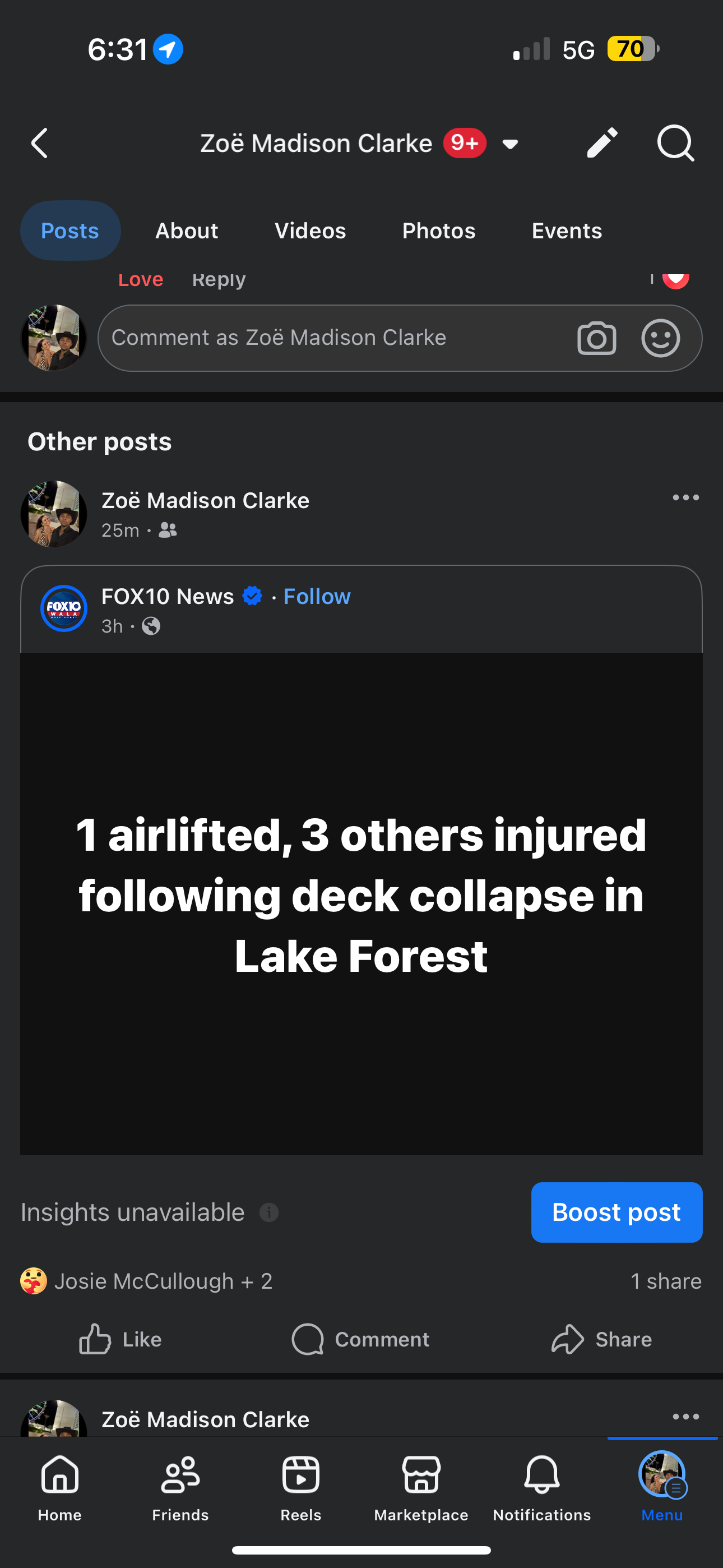The width and height of the screenshot is (723, 1568).
Task: Tap the info icon beside Insights unavailable
Action: click(269, 1212)
